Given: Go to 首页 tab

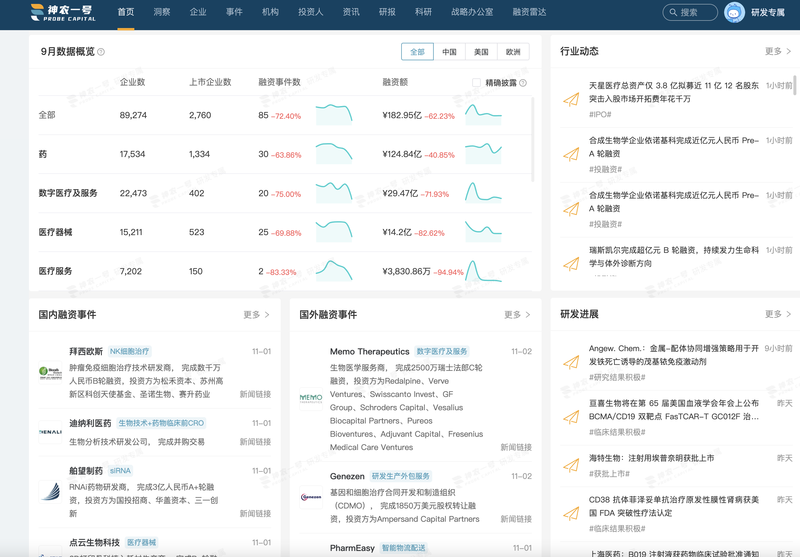Looking at the screenshot, I should pos(126,12).
